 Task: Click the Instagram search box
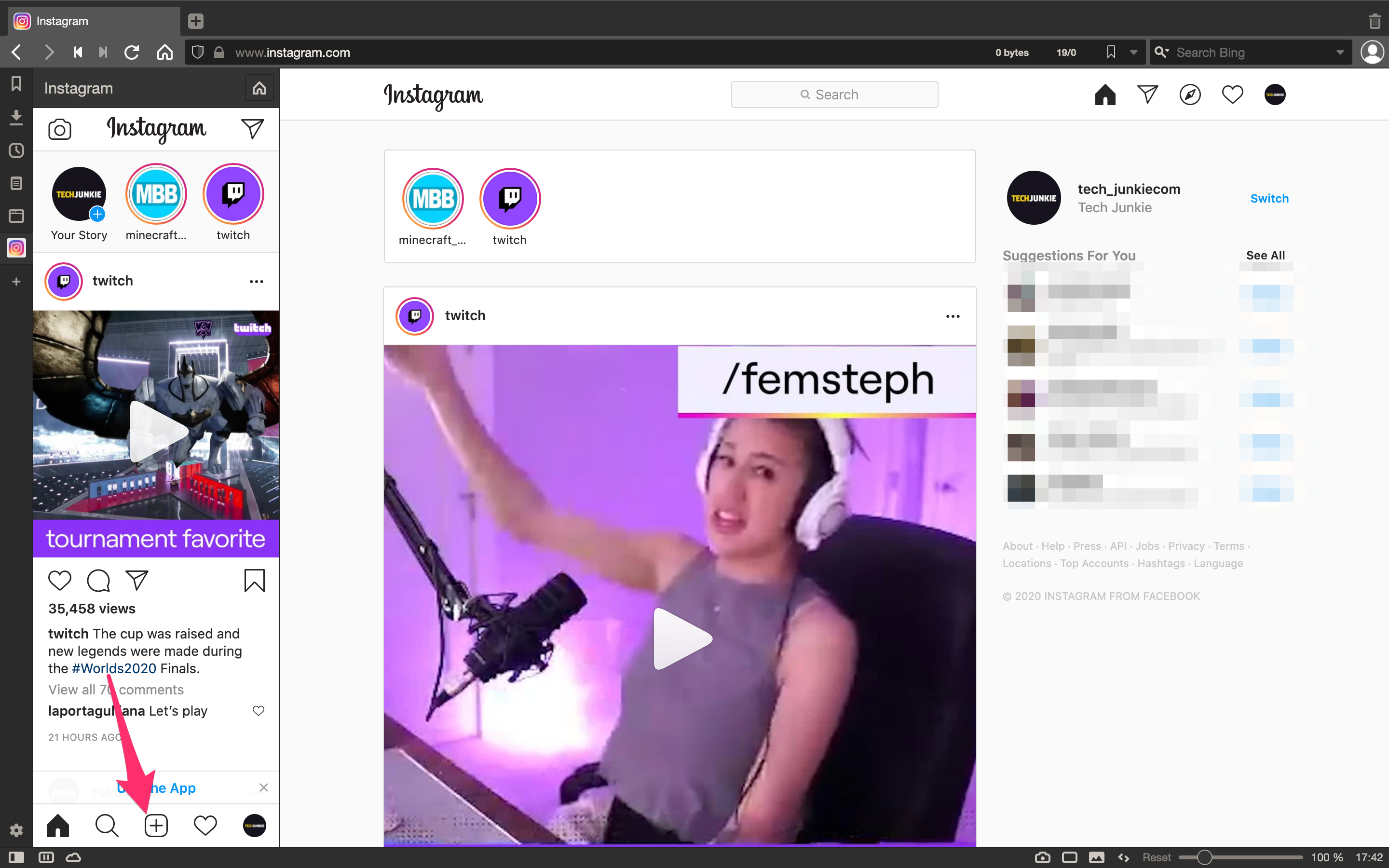834,94
